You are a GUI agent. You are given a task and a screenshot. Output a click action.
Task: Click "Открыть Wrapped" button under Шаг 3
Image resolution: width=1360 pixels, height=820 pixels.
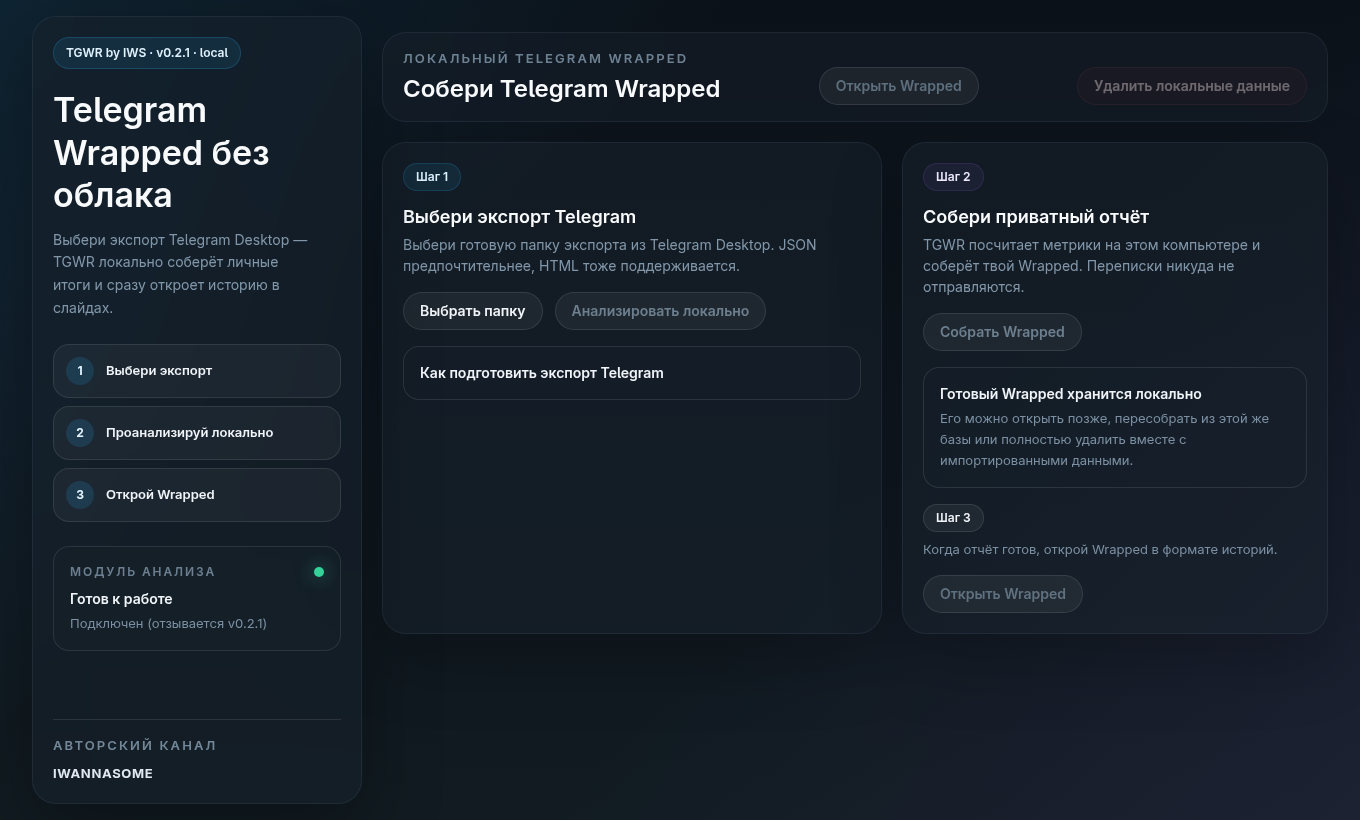tap(1002, 594)
